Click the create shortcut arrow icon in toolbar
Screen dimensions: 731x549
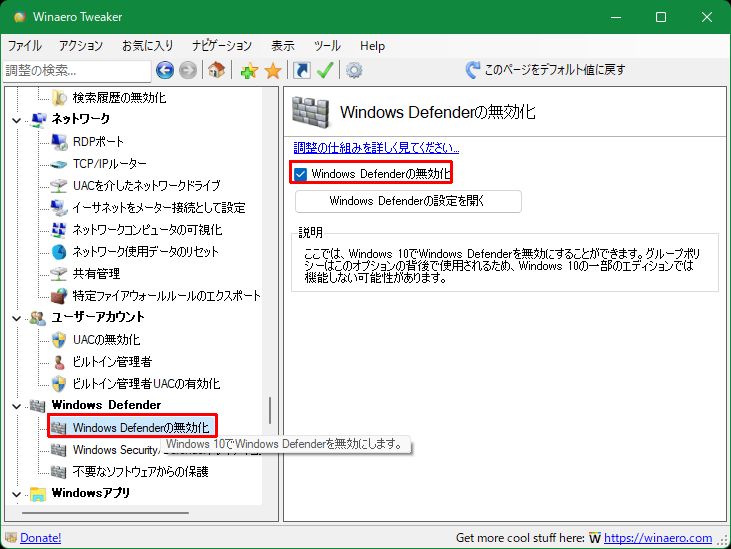pyautogui.click(x=302, y=70)
